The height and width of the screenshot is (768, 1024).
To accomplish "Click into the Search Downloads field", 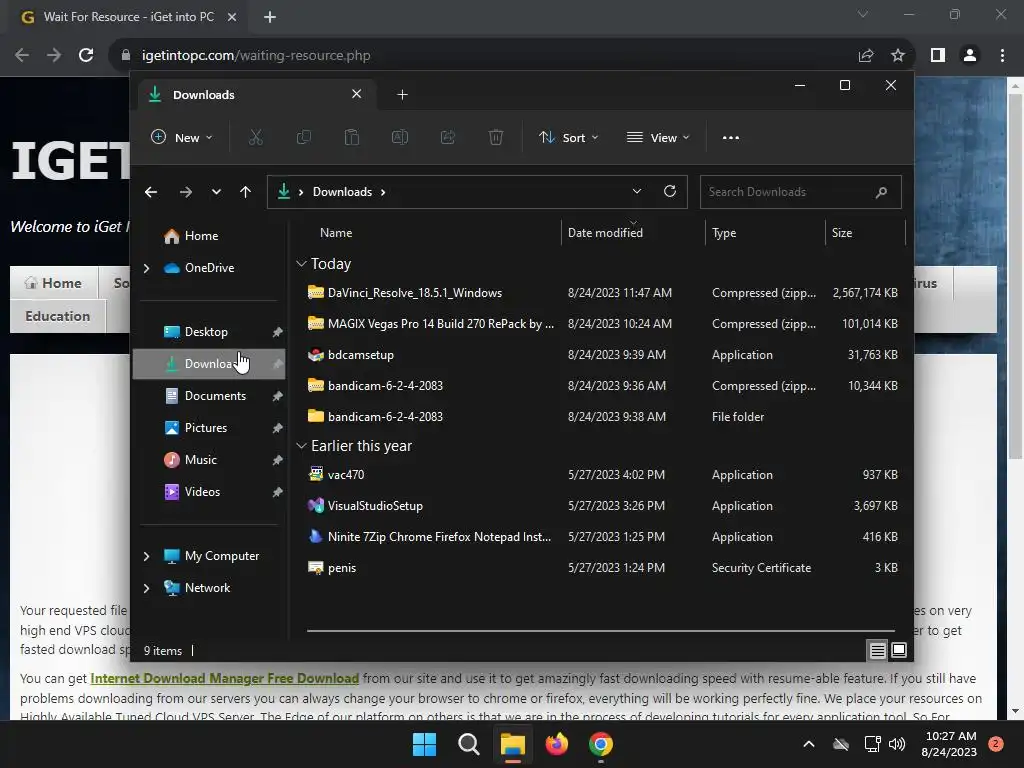I will coord(801,192).
